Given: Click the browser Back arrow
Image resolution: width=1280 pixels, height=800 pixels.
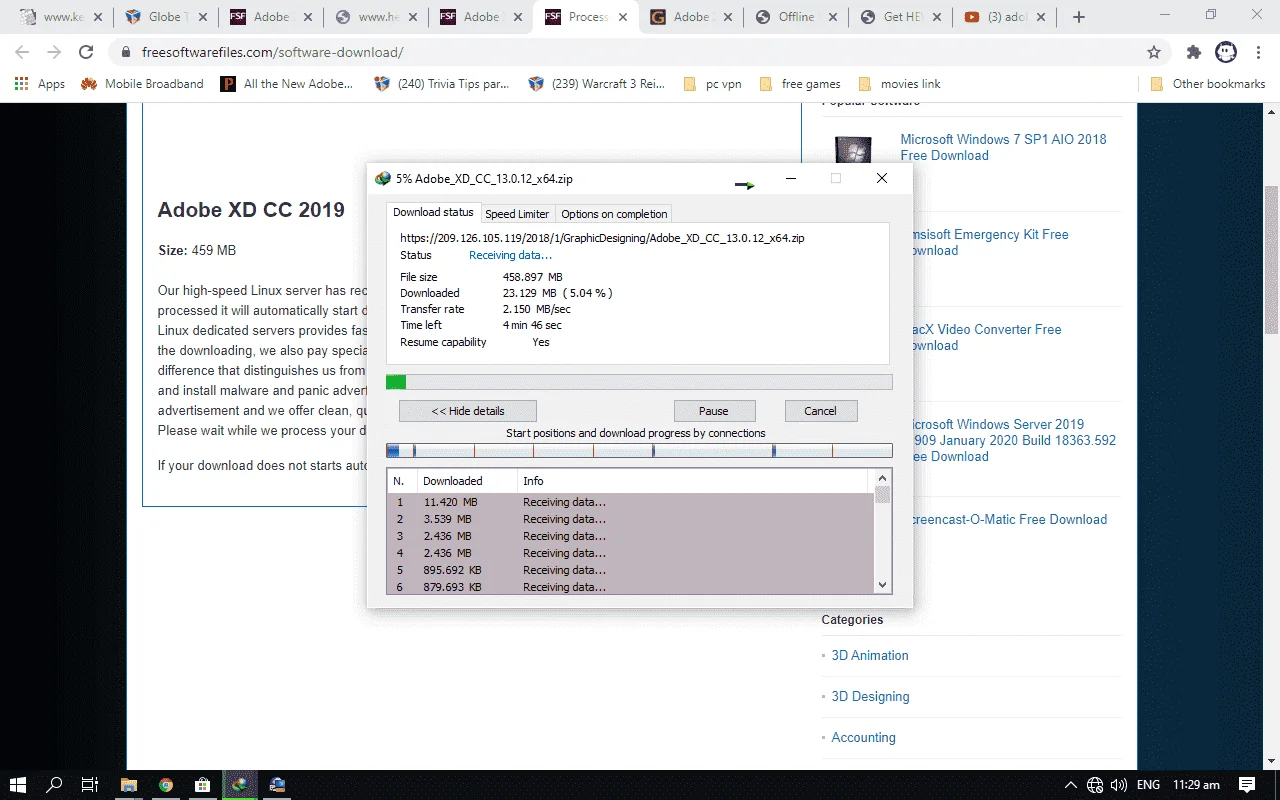Looking at the screenshot, I should [x=22, y=52].
